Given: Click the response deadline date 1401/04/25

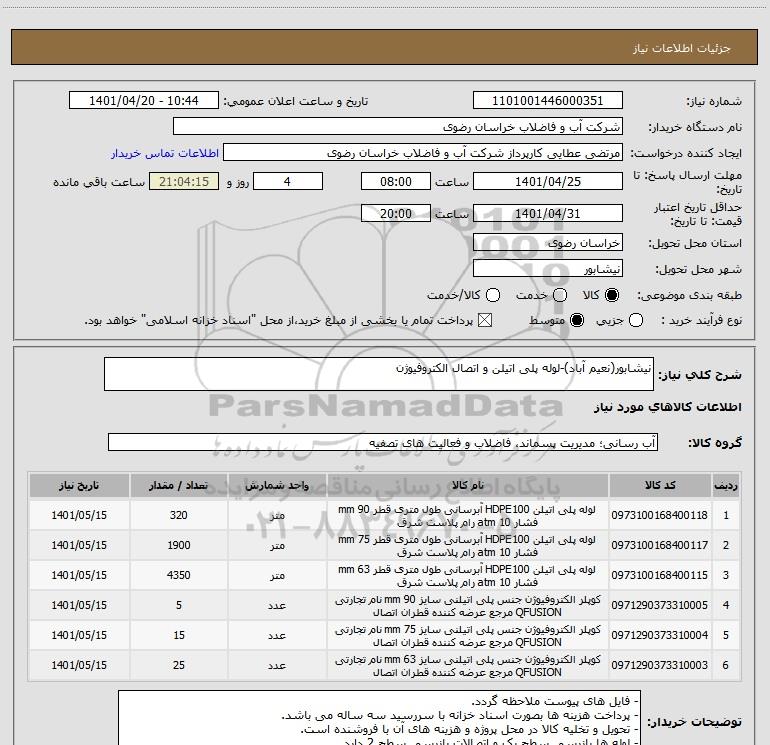Looking at the screenshot, I should (548, 181).
